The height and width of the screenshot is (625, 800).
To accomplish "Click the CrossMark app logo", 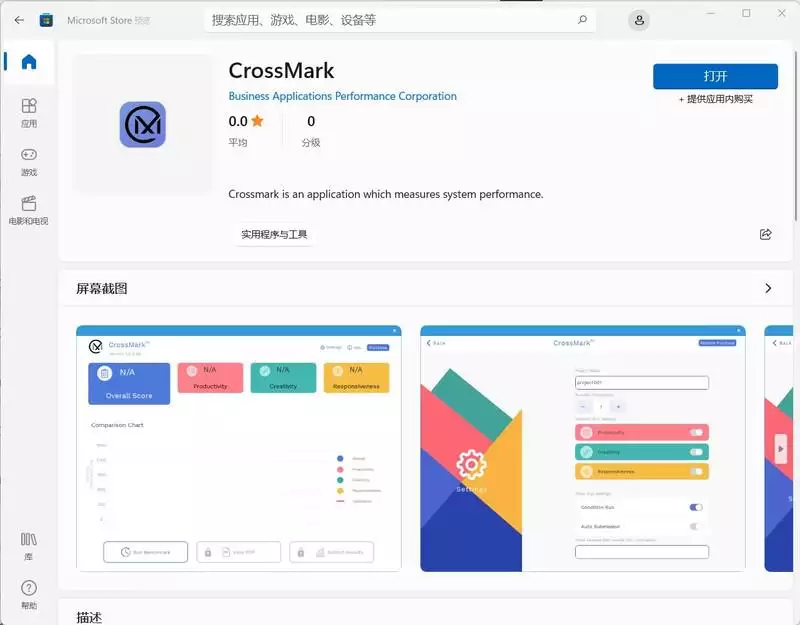I will (x=143, y=124).
